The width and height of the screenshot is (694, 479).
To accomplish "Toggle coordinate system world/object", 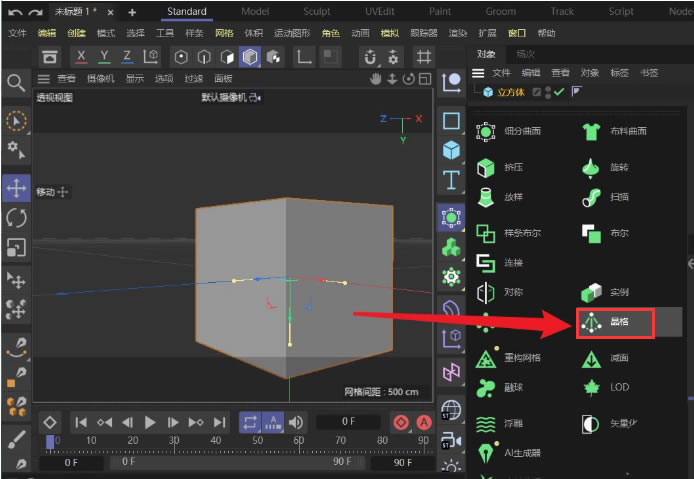I will click(x=150, y=57).
